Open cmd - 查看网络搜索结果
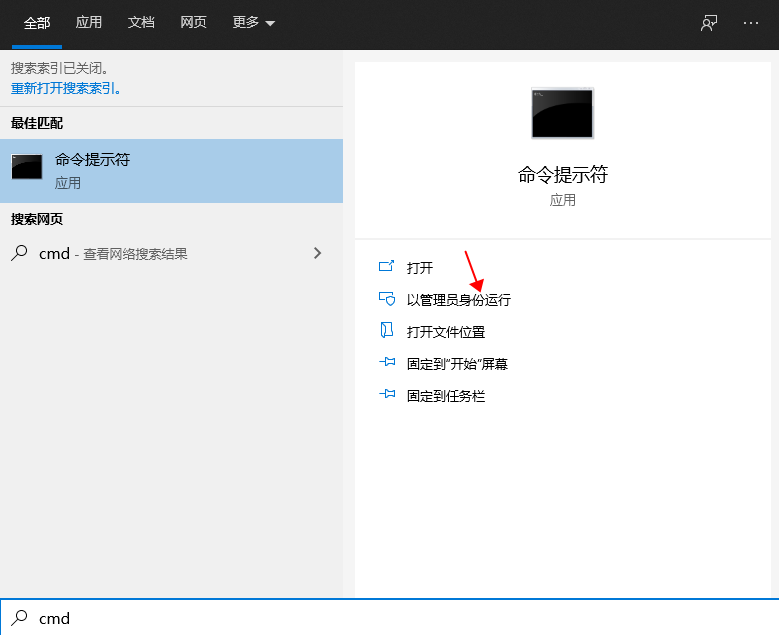The image size is (779, 635). tap(171, 253)
